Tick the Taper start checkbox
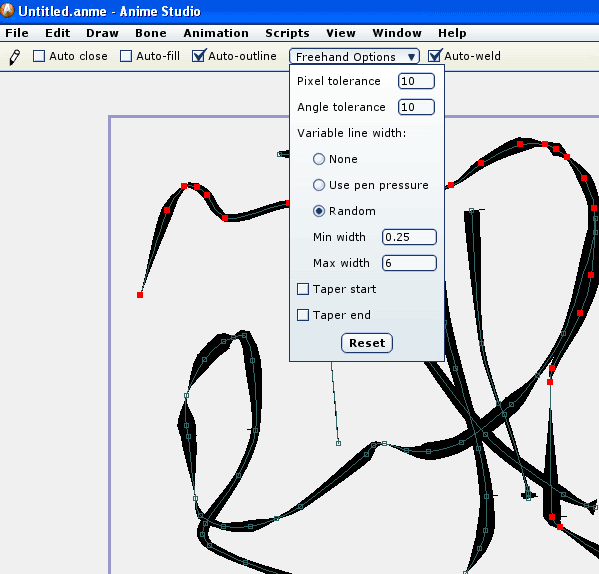Viewport: 599px width, 574px height. [x=303, y=289]
